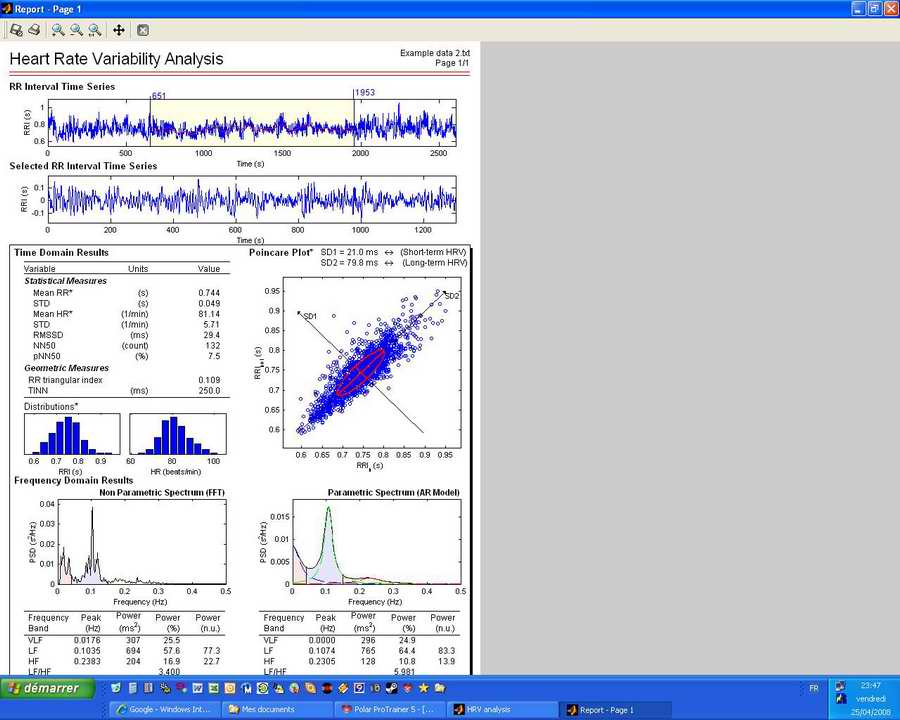
Task: Select the zoom in magnifier tool
Action: pyautogui.click(x=58, y=31)
